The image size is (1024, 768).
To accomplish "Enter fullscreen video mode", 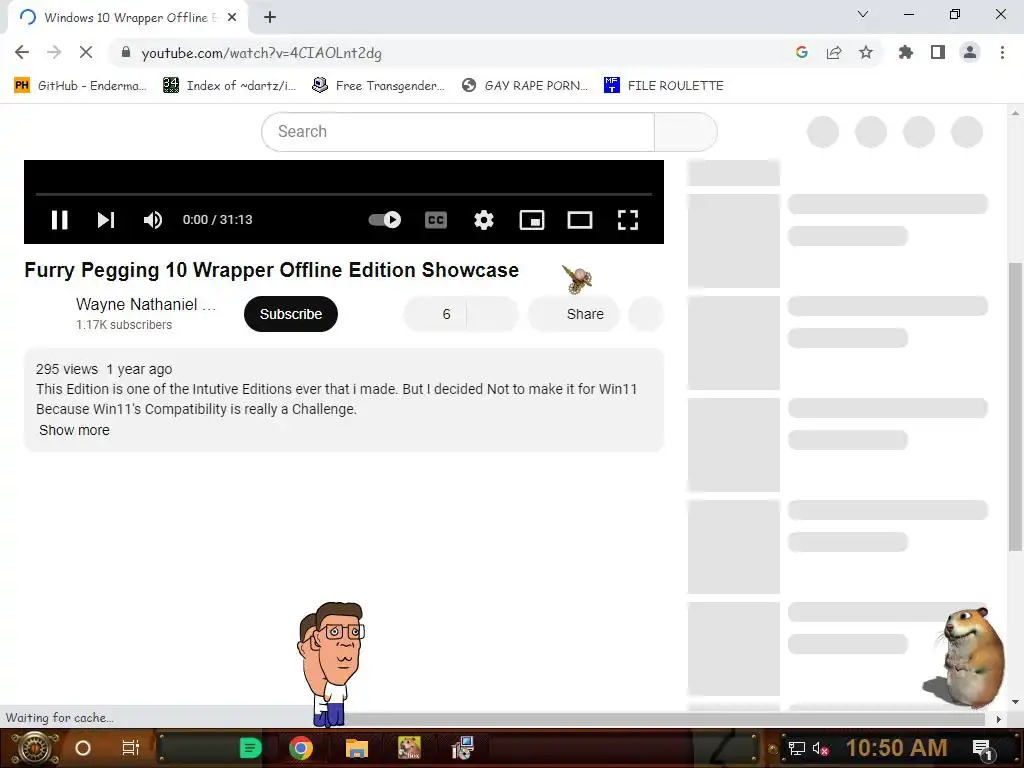I will [628, 220].
